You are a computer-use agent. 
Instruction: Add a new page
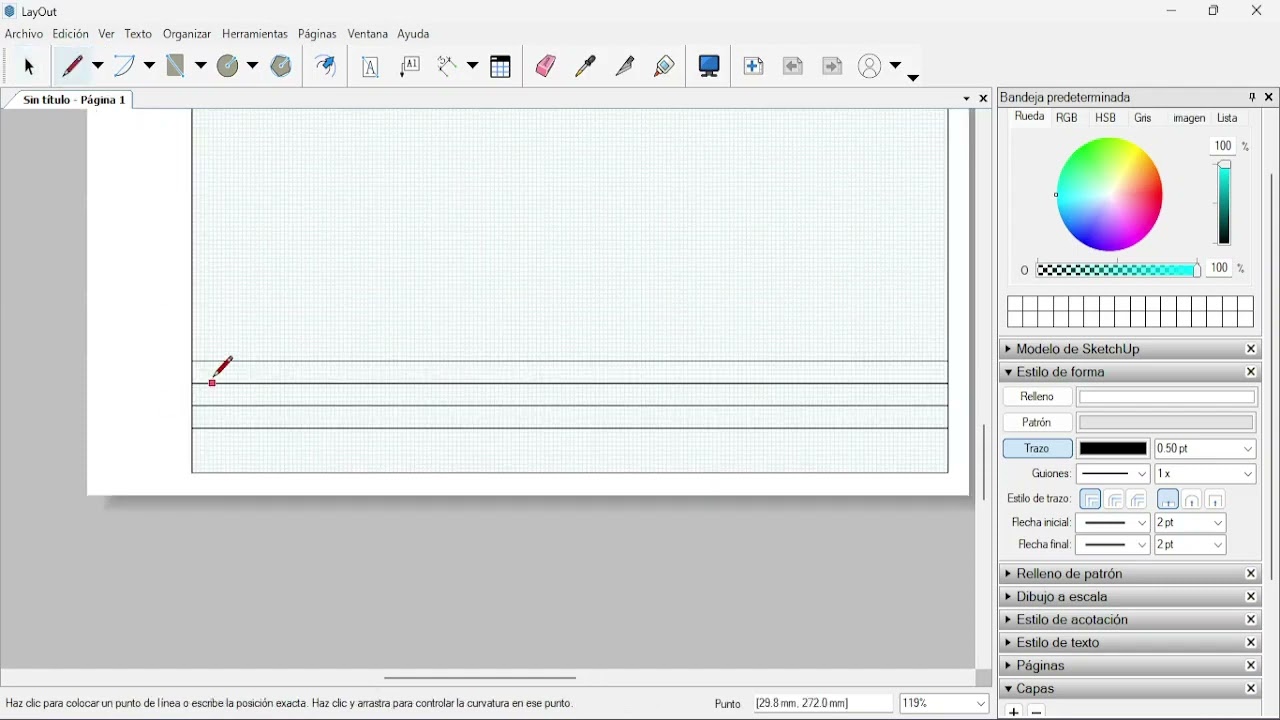(x=754, y=67)
